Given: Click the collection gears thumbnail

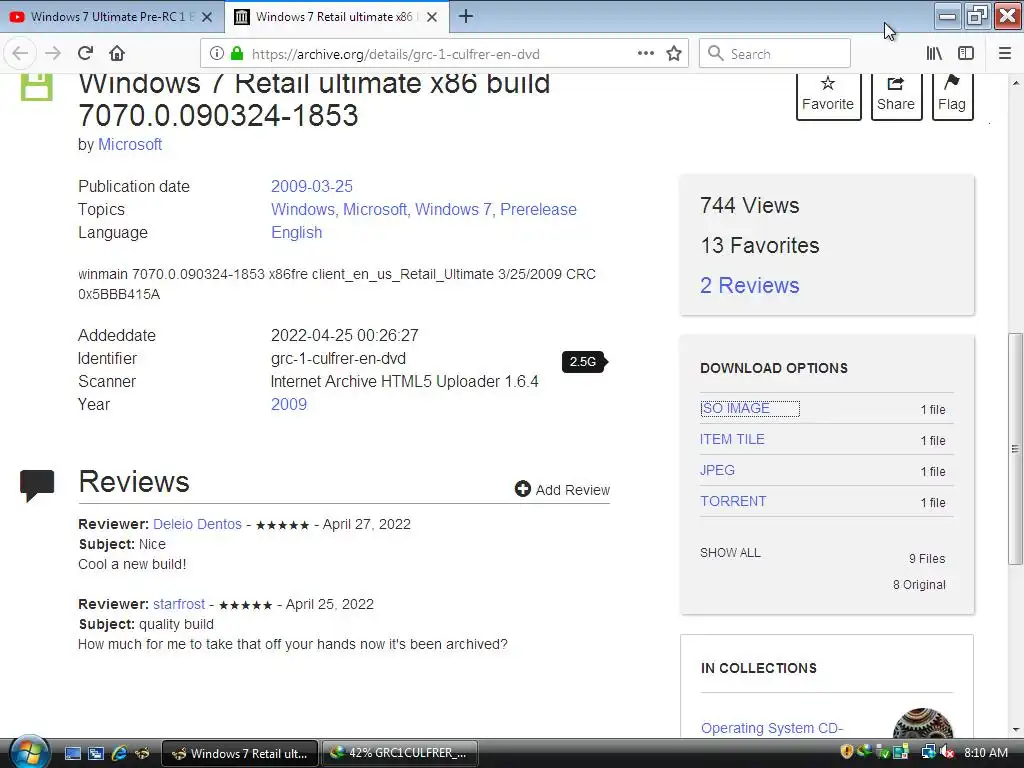Looking at the screenshot, I should click(923, 723).
